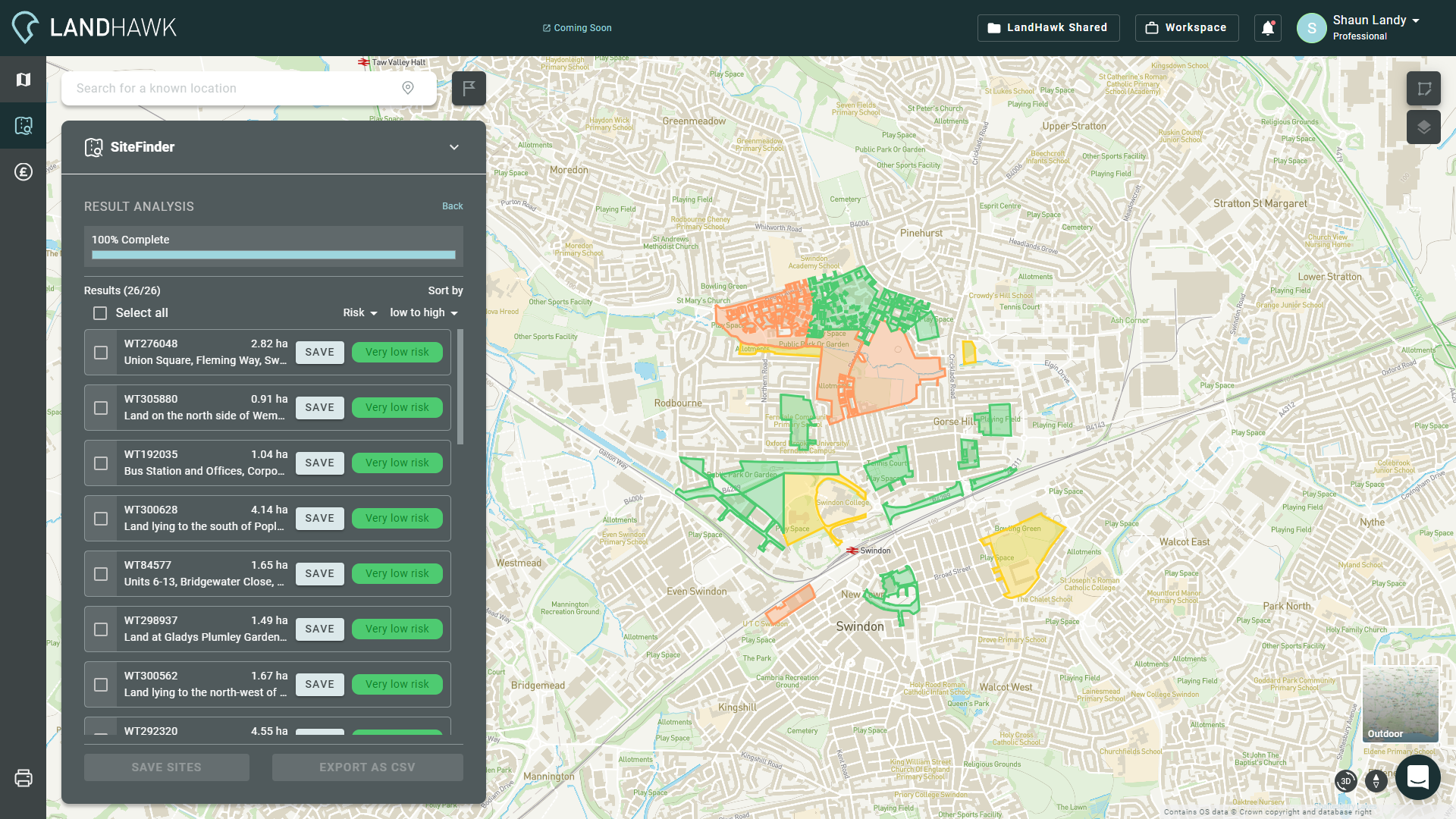Tick checkbox for WT276048
Viewport: 1456px width, 819px height.
(101, 353)
